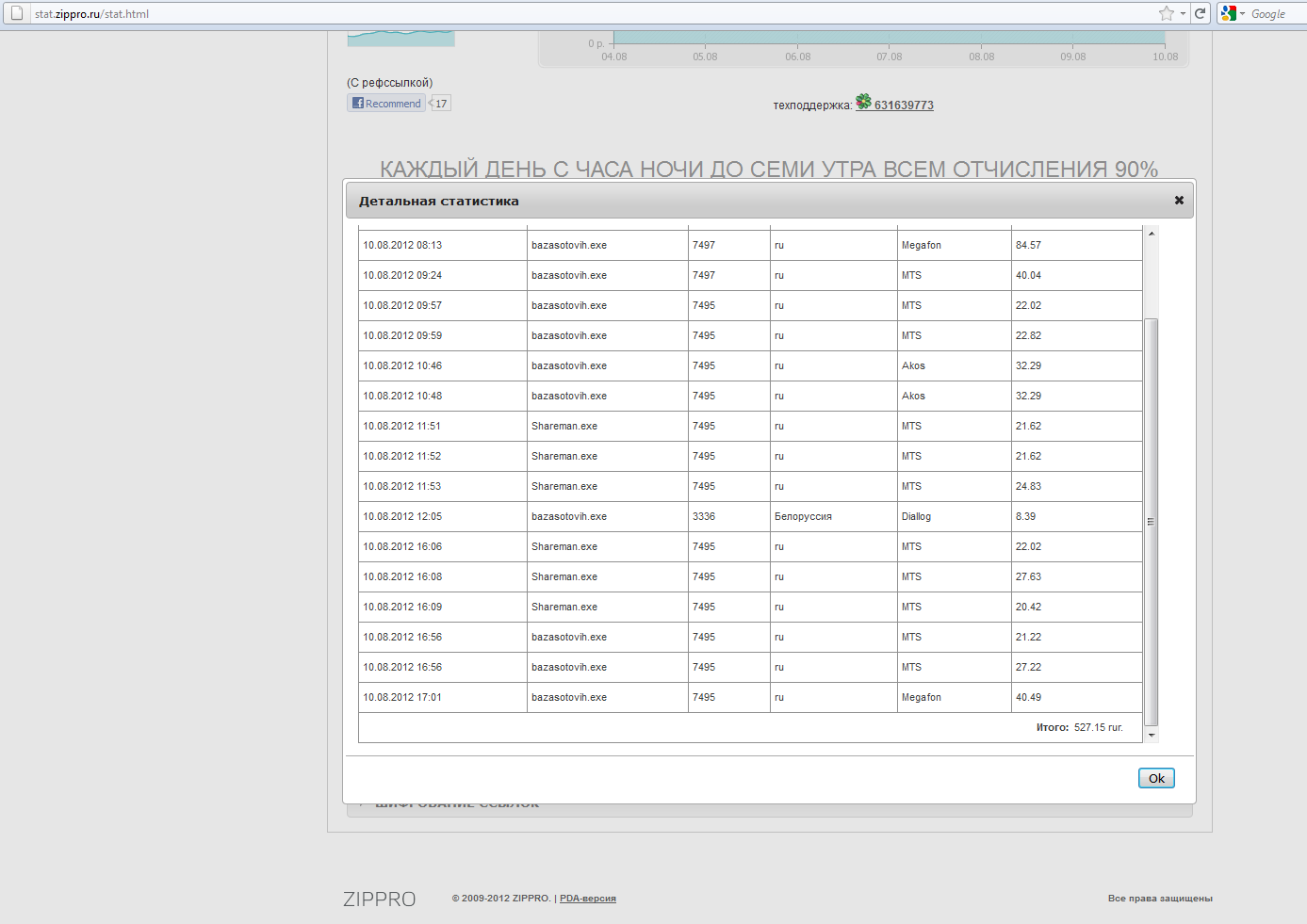Click the scroll up arrow in the table

click(x=1151, y=234)
